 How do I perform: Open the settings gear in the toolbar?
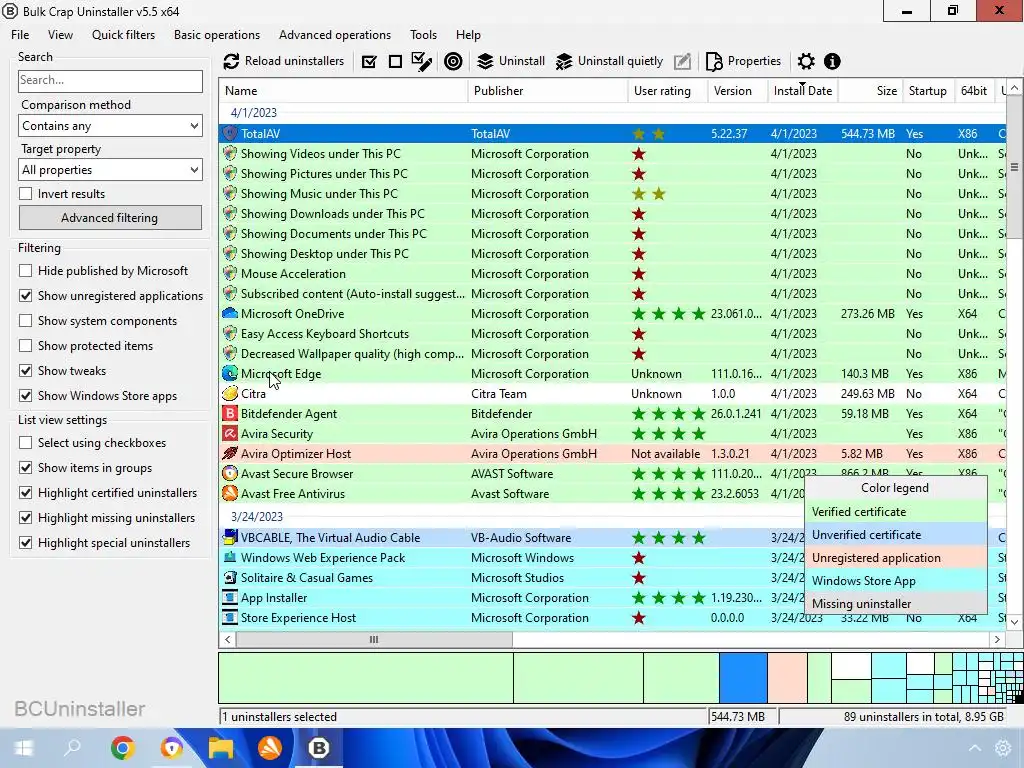806,61
